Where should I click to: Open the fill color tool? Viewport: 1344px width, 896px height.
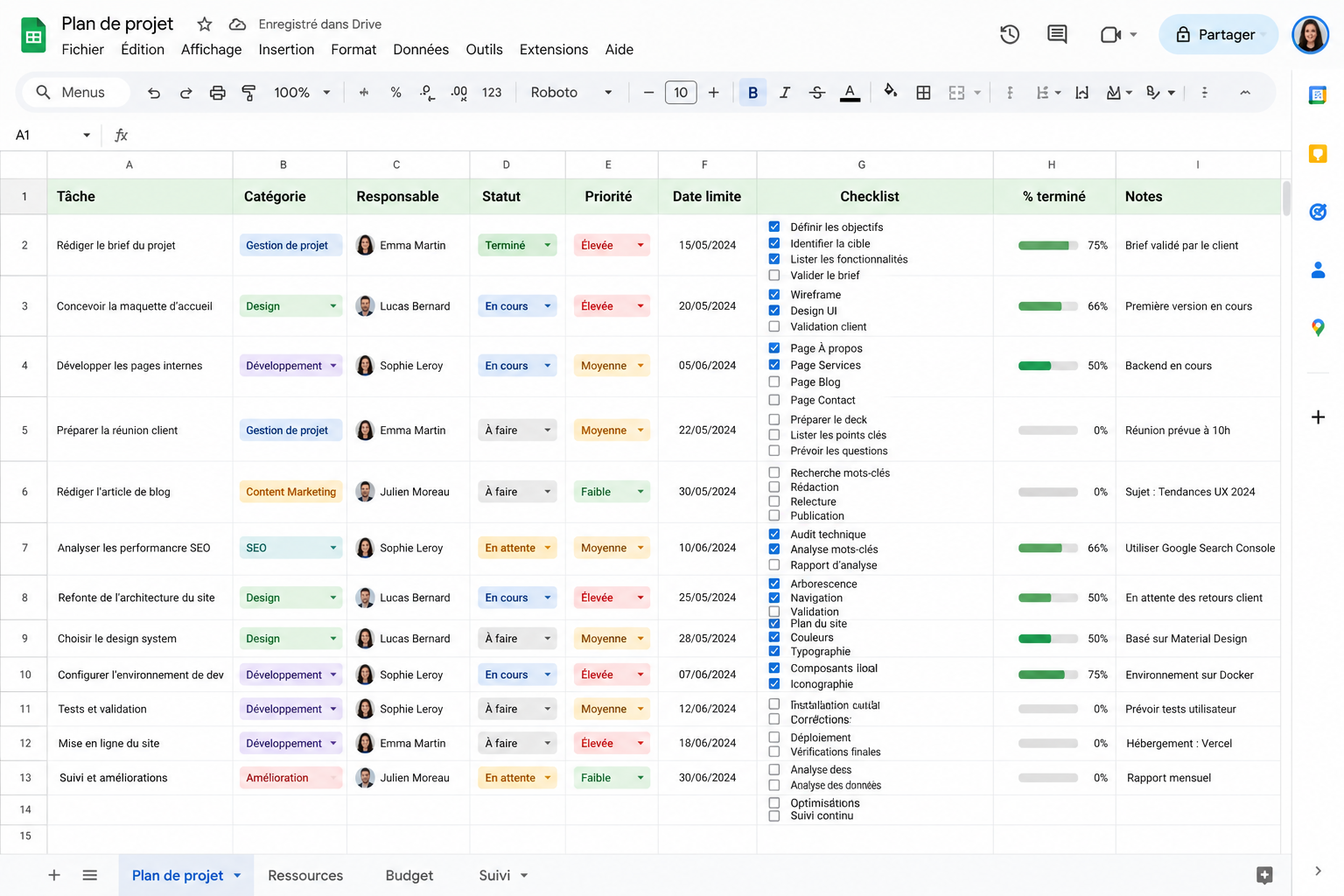point(890,92)
